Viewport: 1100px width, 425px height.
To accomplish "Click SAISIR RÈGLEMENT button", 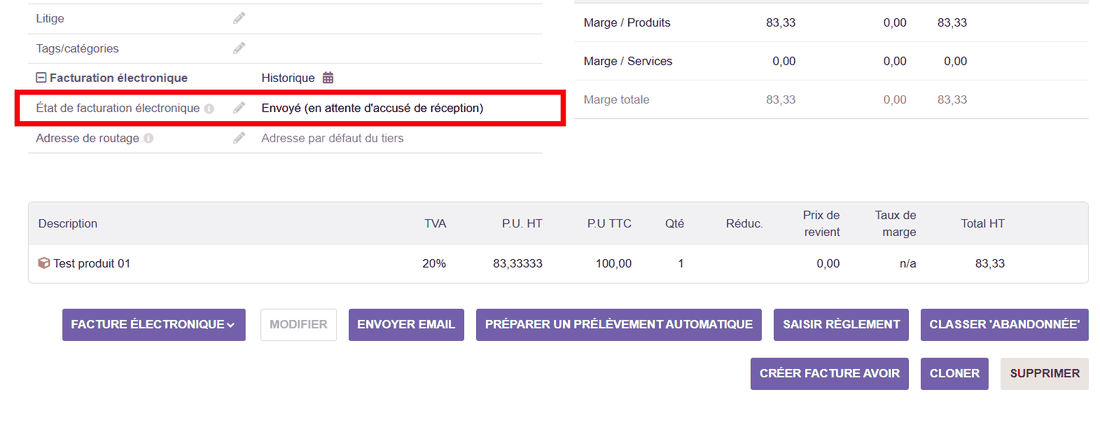I will 841,325.
